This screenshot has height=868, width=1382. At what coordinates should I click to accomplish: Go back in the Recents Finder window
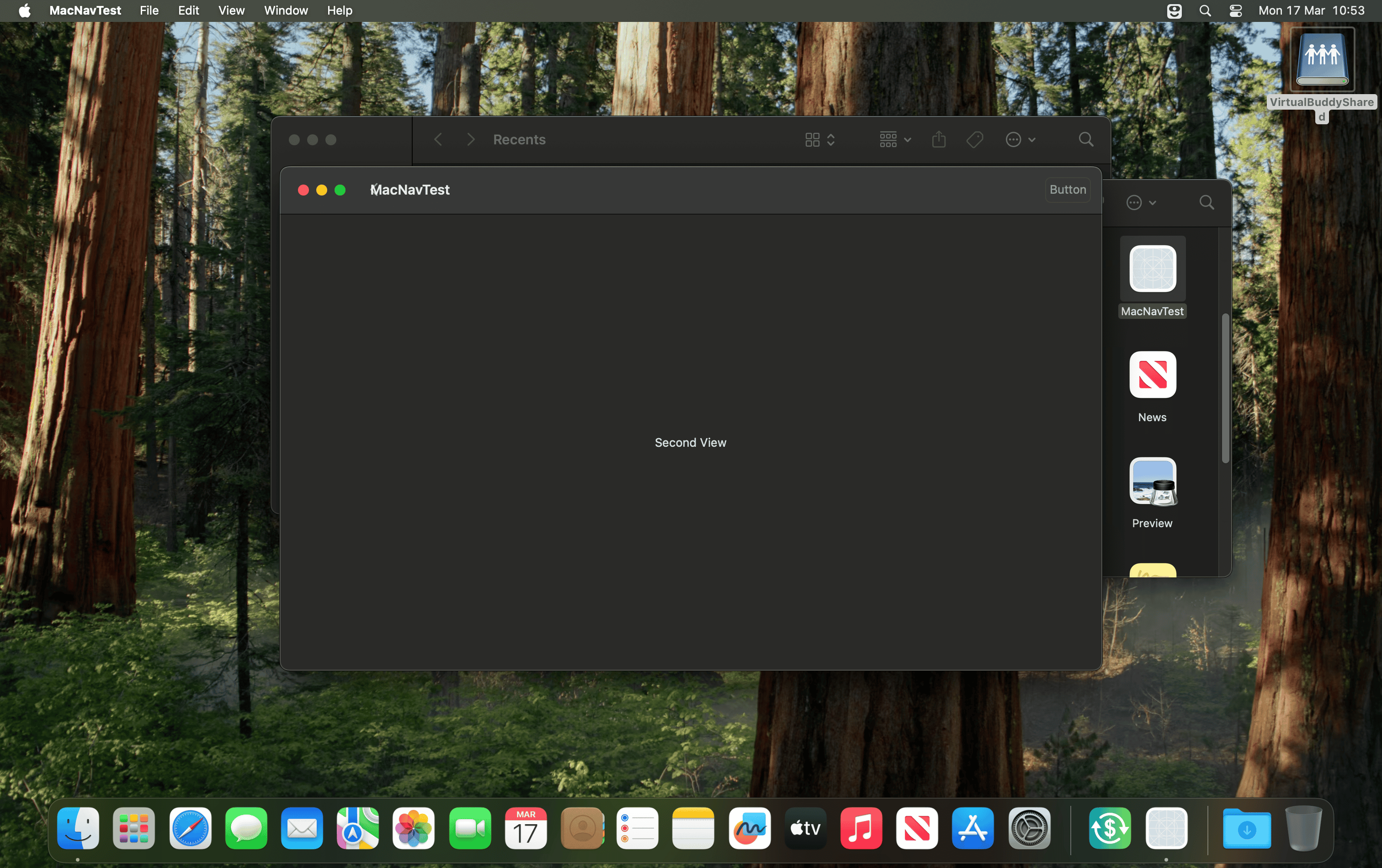(438, 139)
